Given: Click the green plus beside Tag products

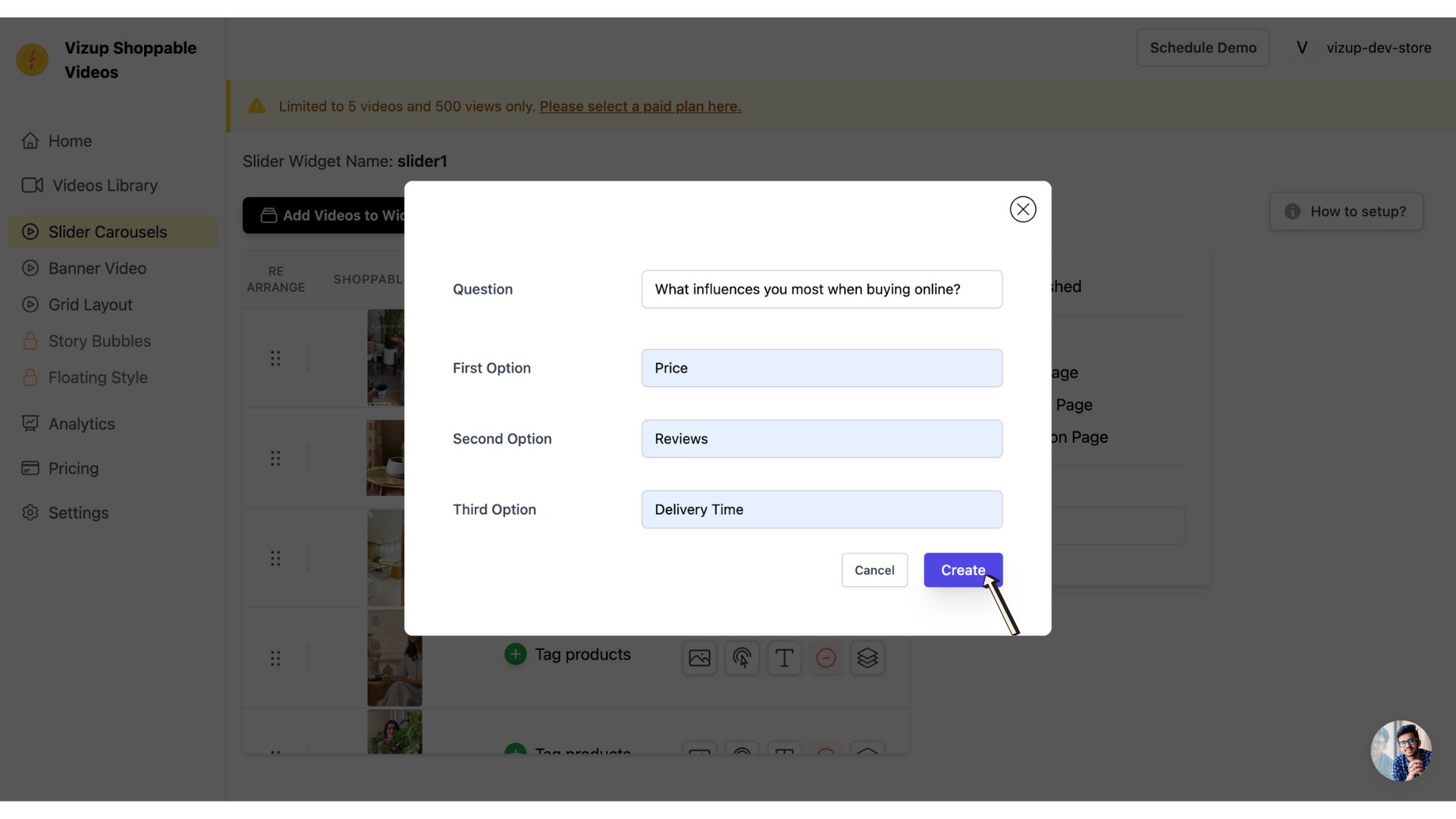Looking at the screenshot, I should pos(515,654).
